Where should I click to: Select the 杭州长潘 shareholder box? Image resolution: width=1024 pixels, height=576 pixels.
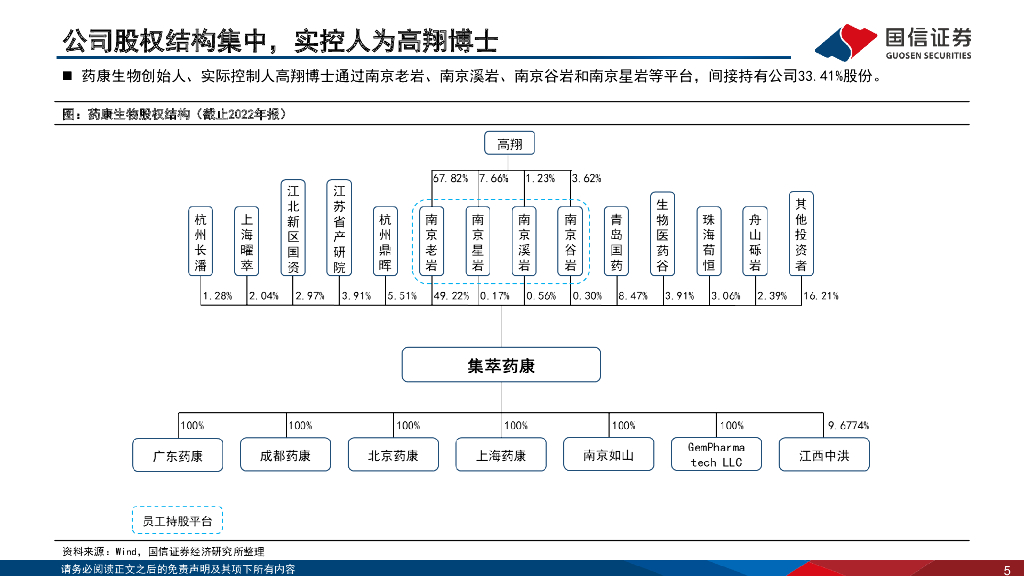pyautogui.click(x=200, y=241)
